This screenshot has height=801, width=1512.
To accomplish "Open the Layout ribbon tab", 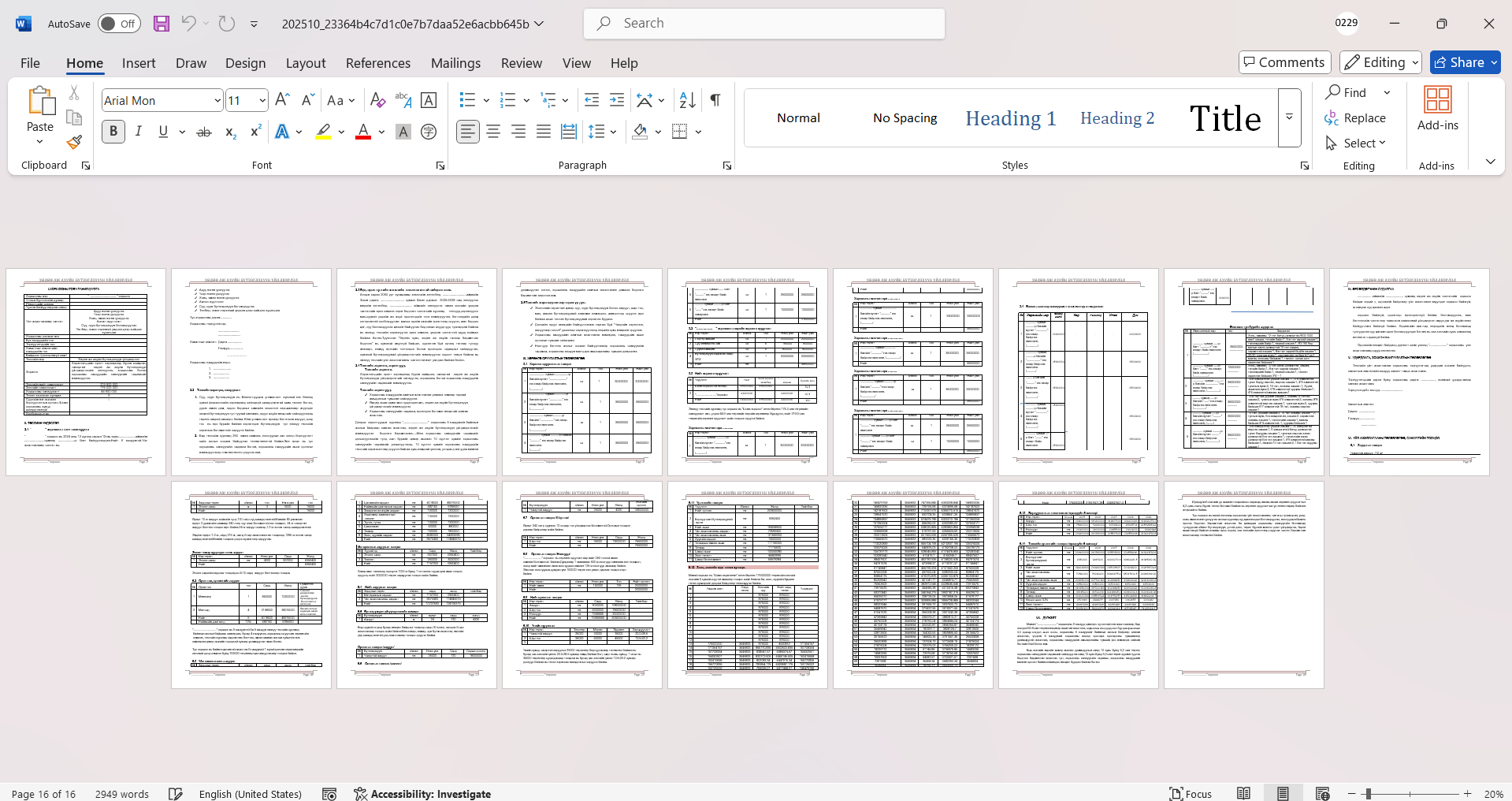I will (305, 63).
